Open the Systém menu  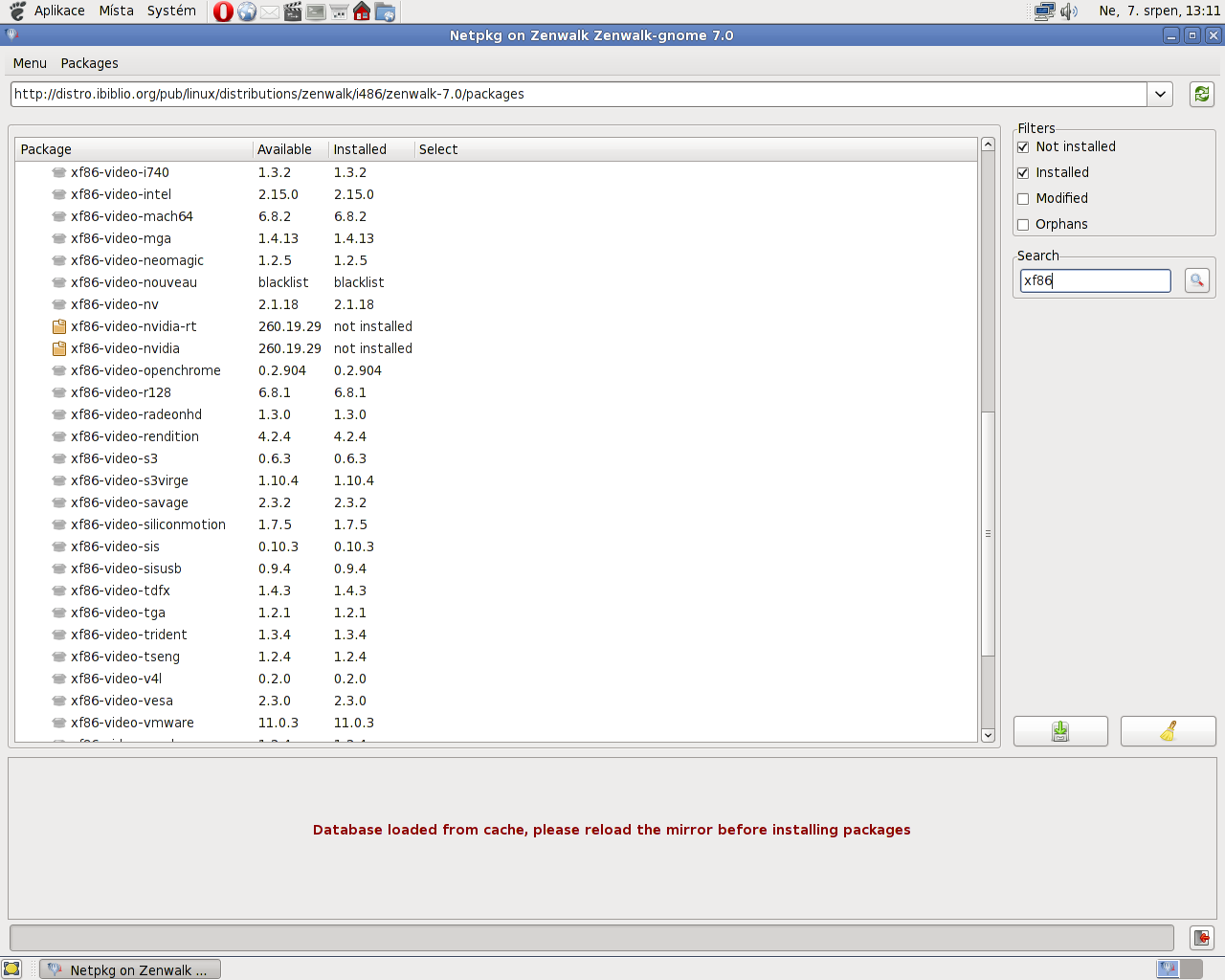tap(171, 11)
